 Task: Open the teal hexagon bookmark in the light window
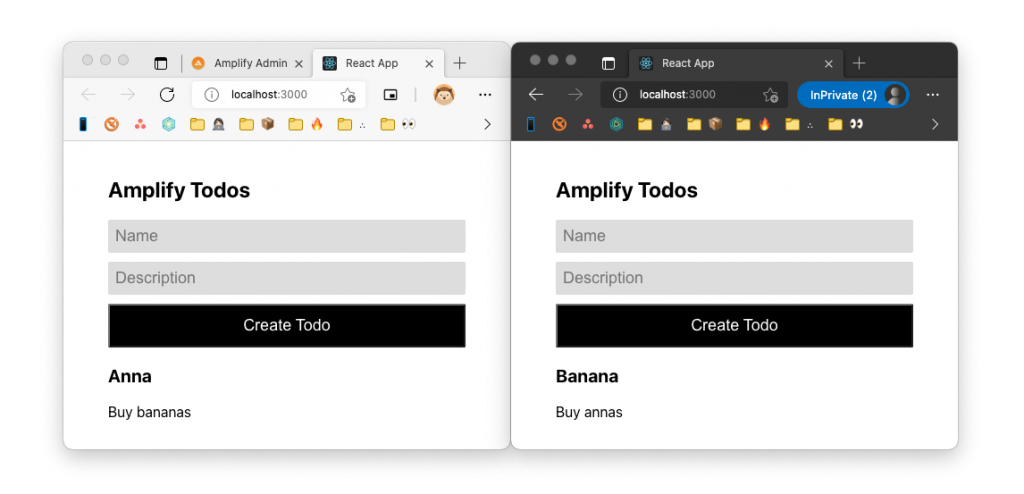pos(169,124)
